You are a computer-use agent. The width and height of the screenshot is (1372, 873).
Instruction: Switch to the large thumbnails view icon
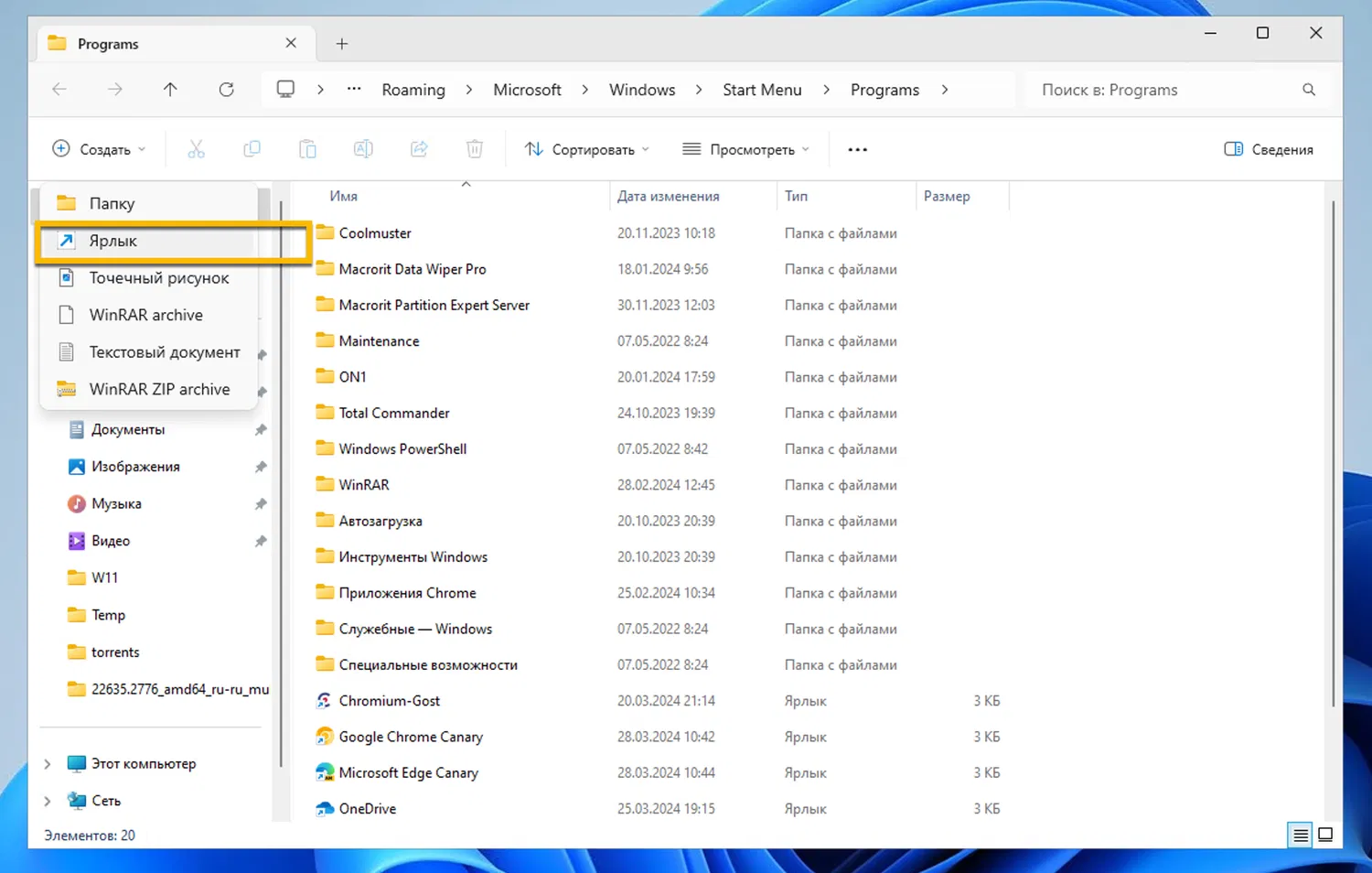click(x=1325, y=835)
